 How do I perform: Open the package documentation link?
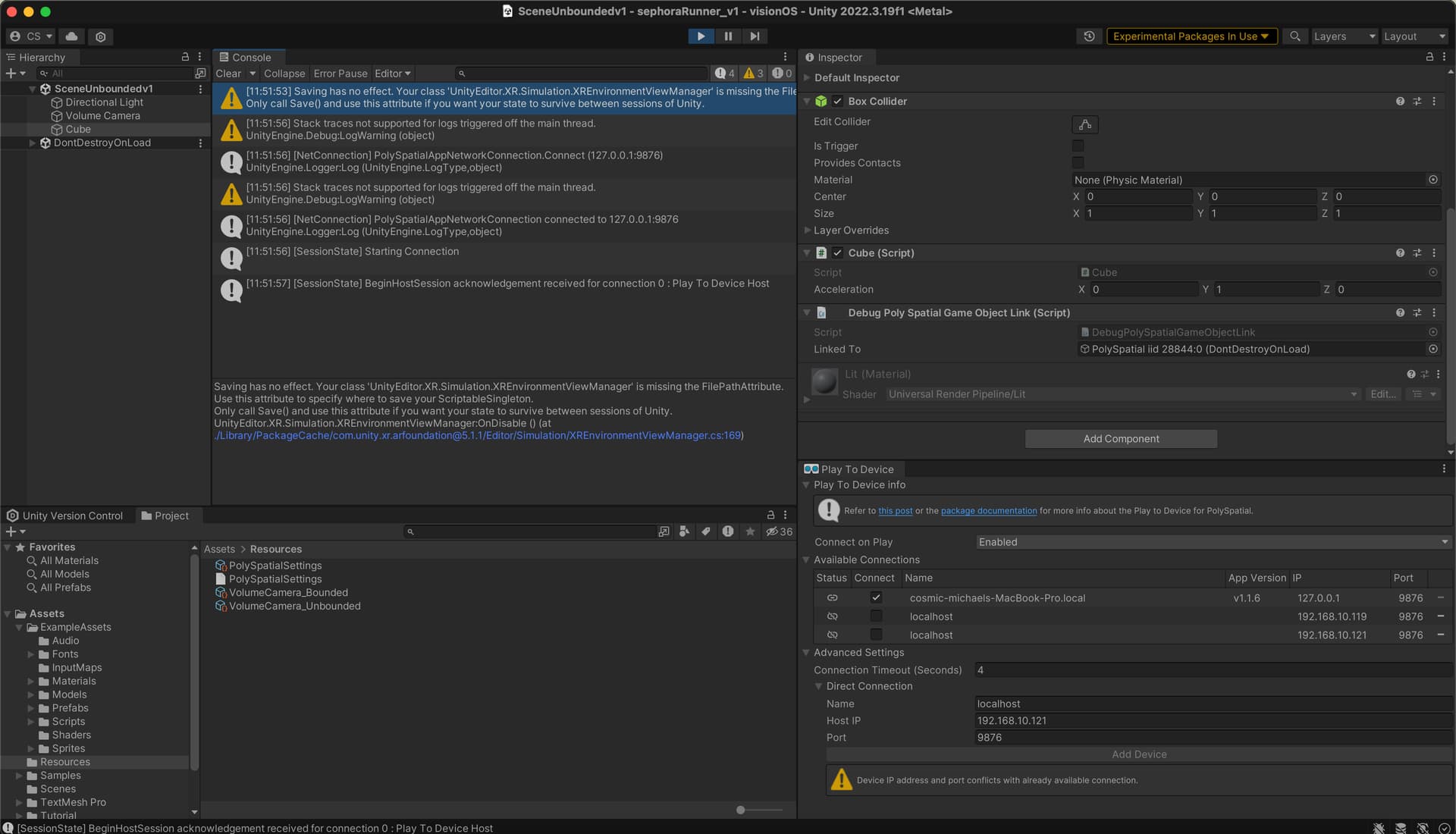click(x=988, y=510)
